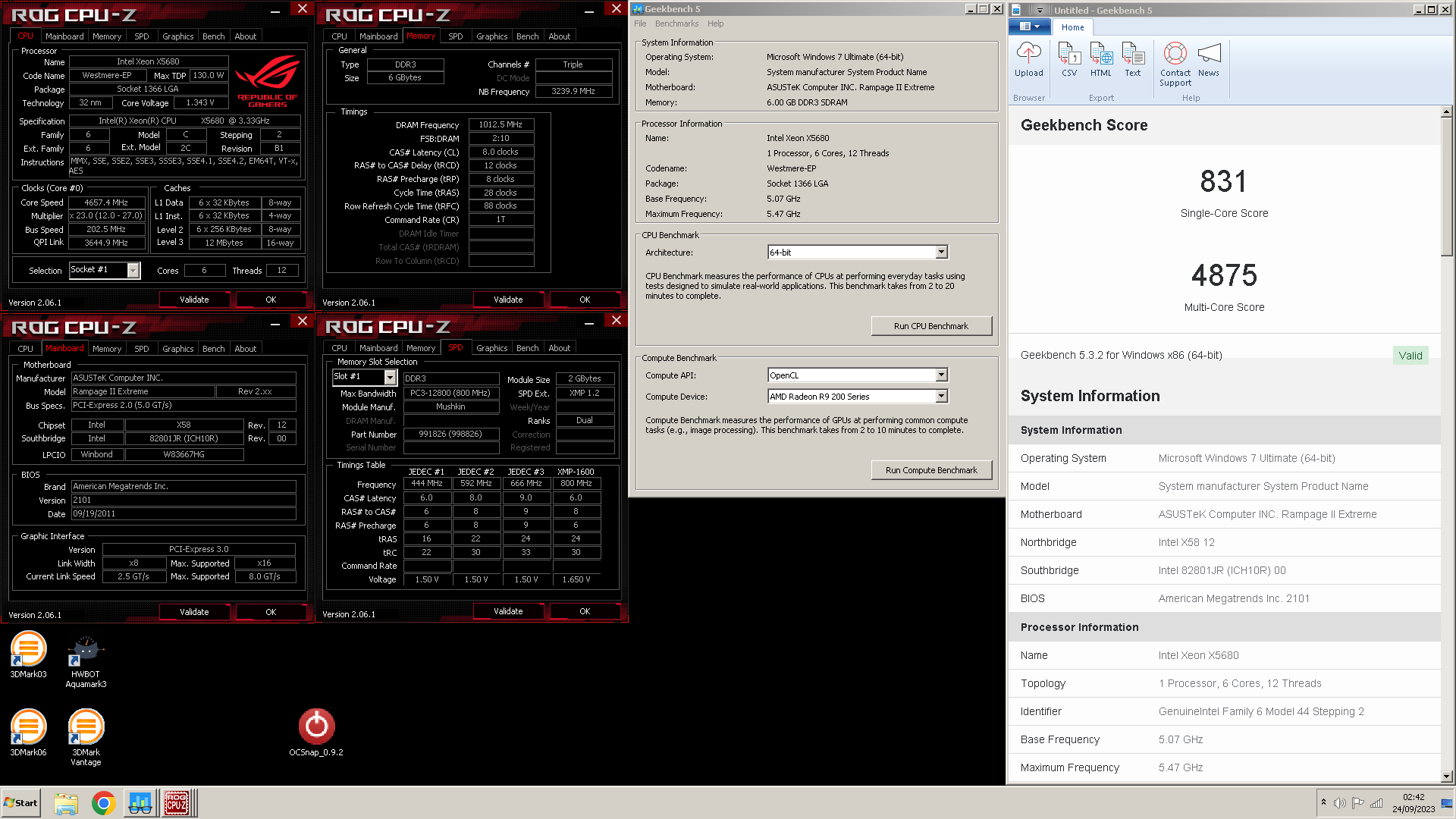The height and width of the screenshot is (819, 1456).
Task: Click the BIOS Date field 09/19/2011
Action: point(184,513)
